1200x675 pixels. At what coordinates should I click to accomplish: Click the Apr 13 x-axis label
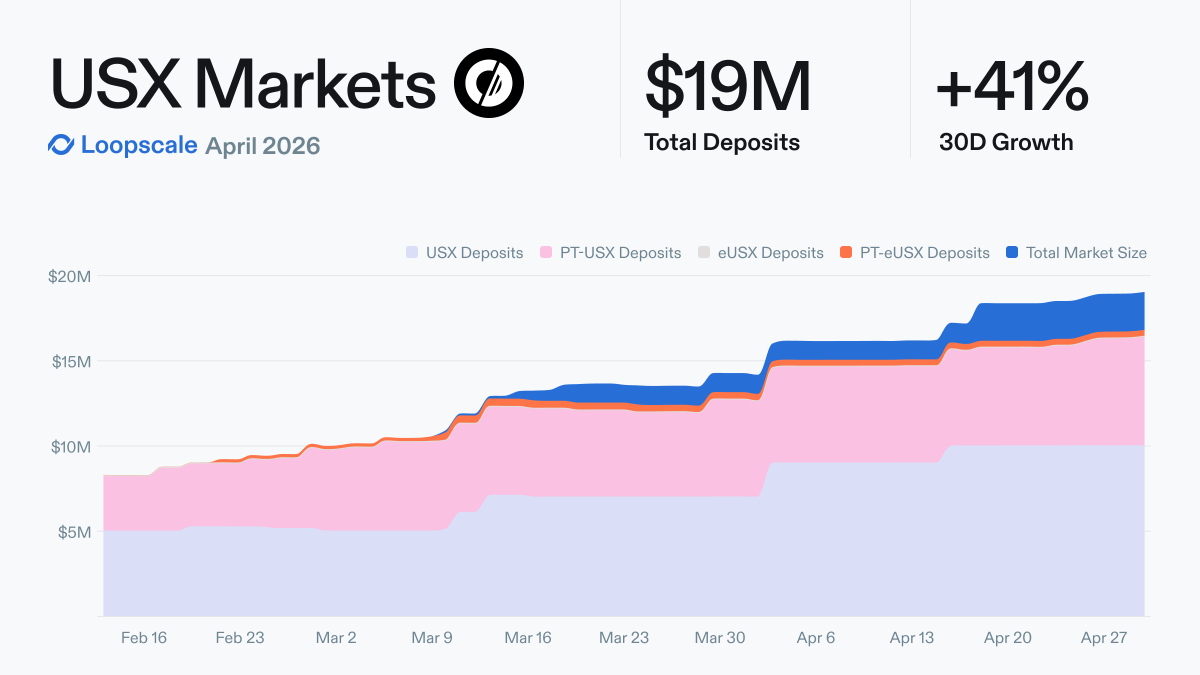(x=912, y=637)
